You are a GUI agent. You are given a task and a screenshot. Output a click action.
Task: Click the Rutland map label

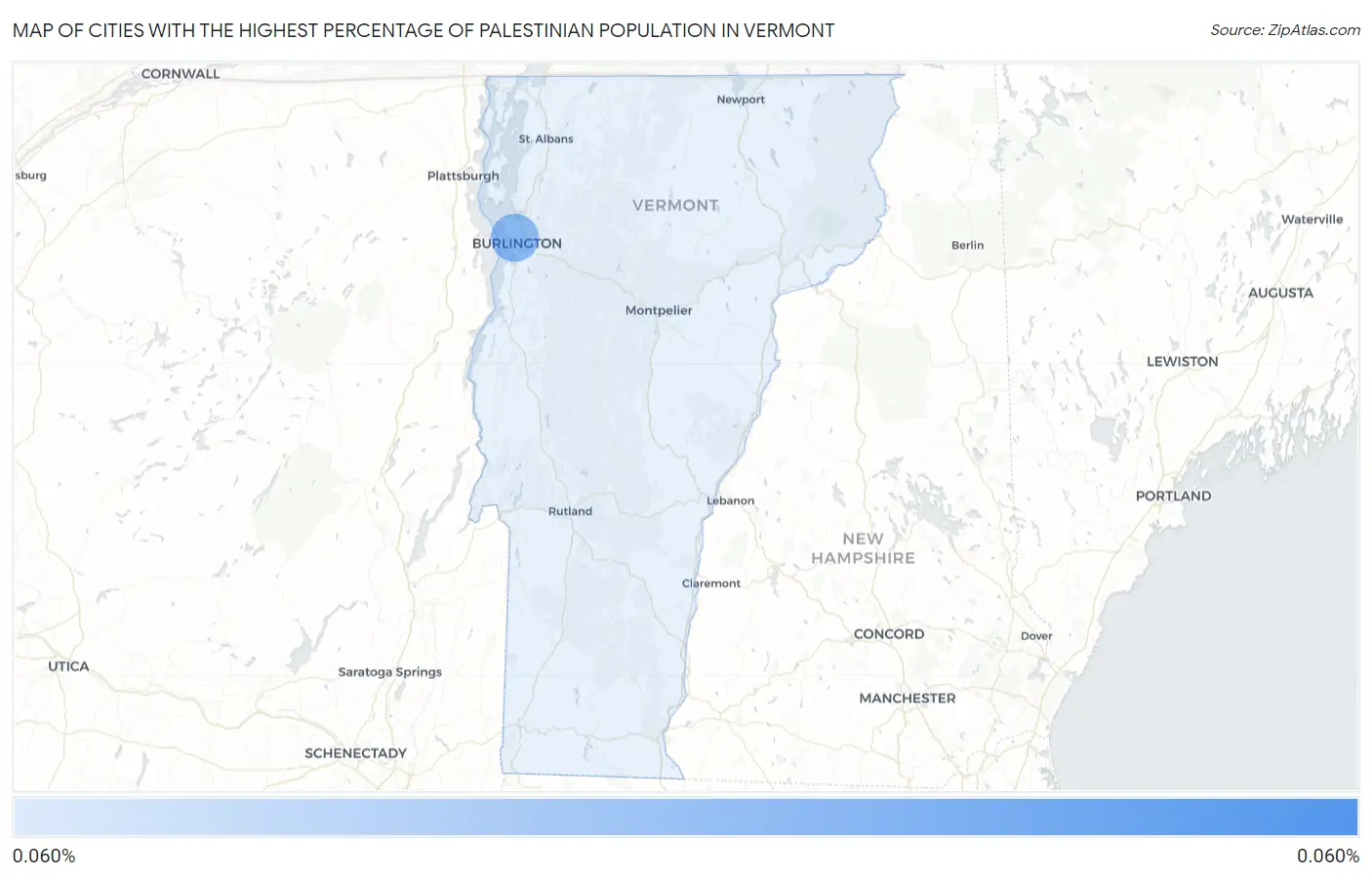[570, 511]
